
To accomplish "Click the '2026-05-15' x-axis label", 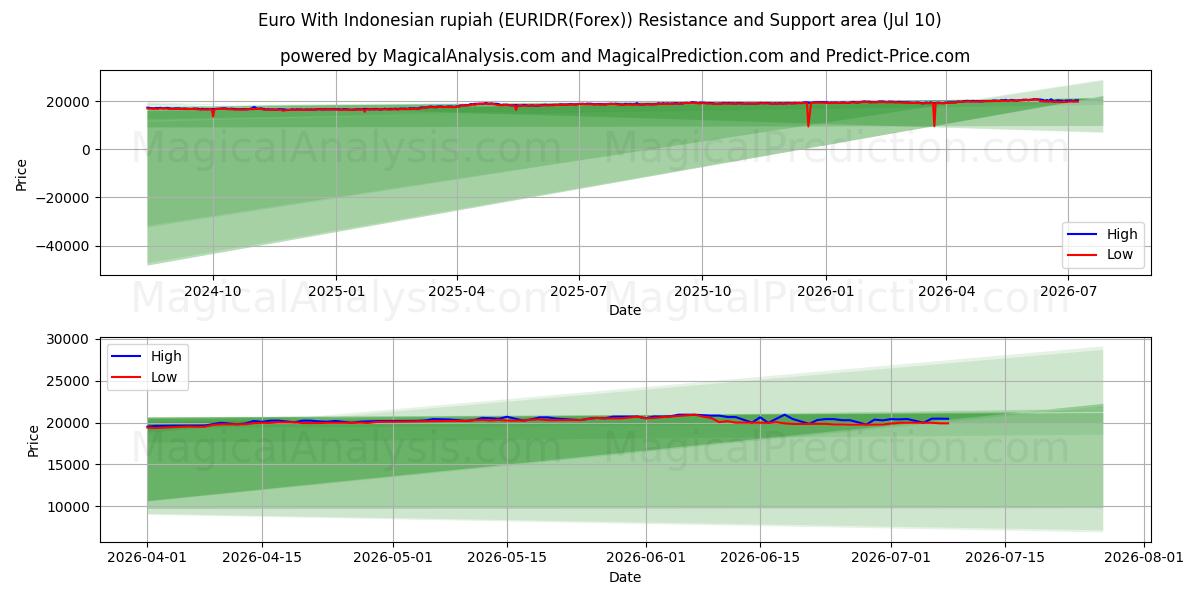I will point(508,556).
